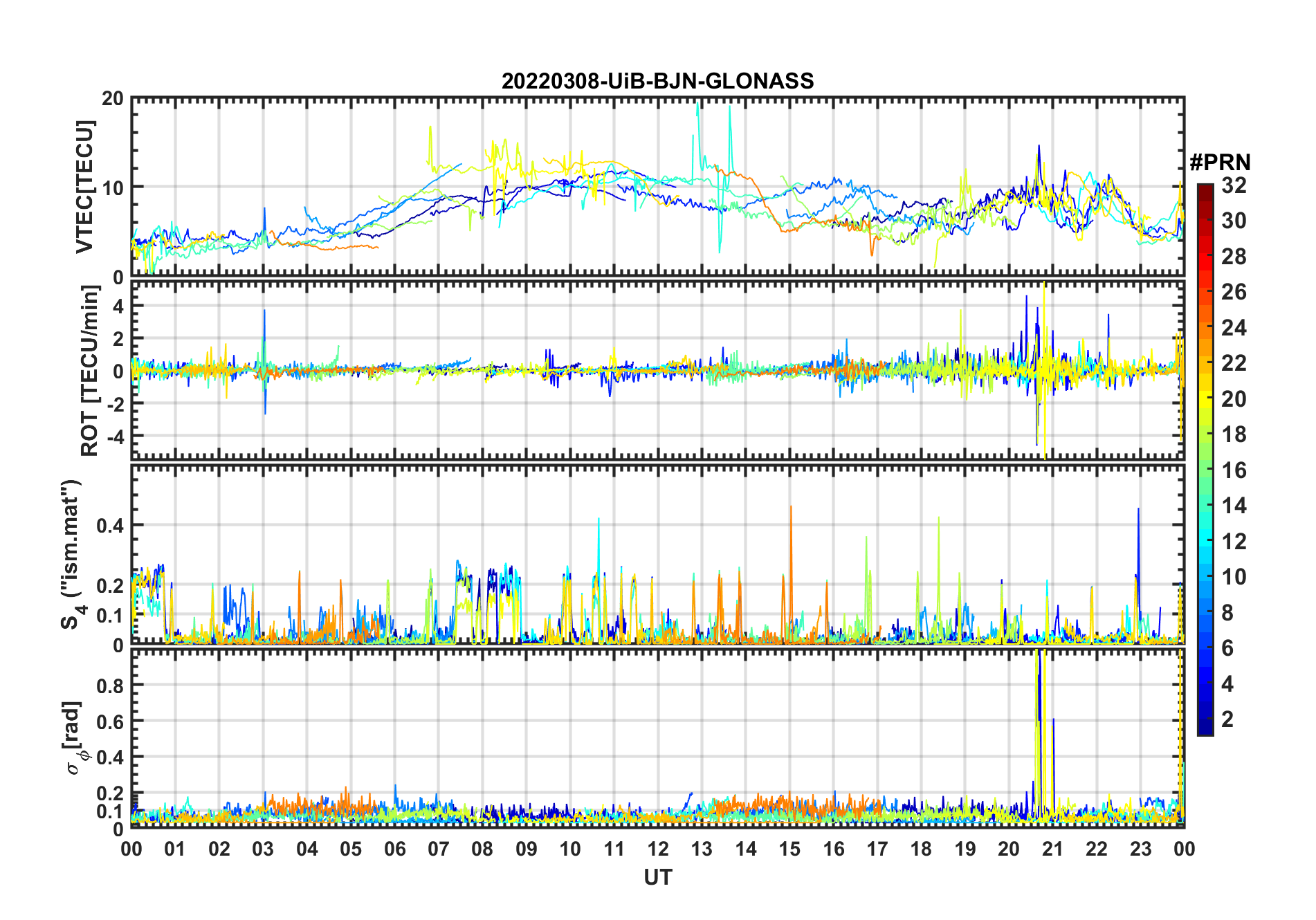Screen dimensions: 1316x920
Task: Click the x-axis tick label 13
Action: coord(702,849)
